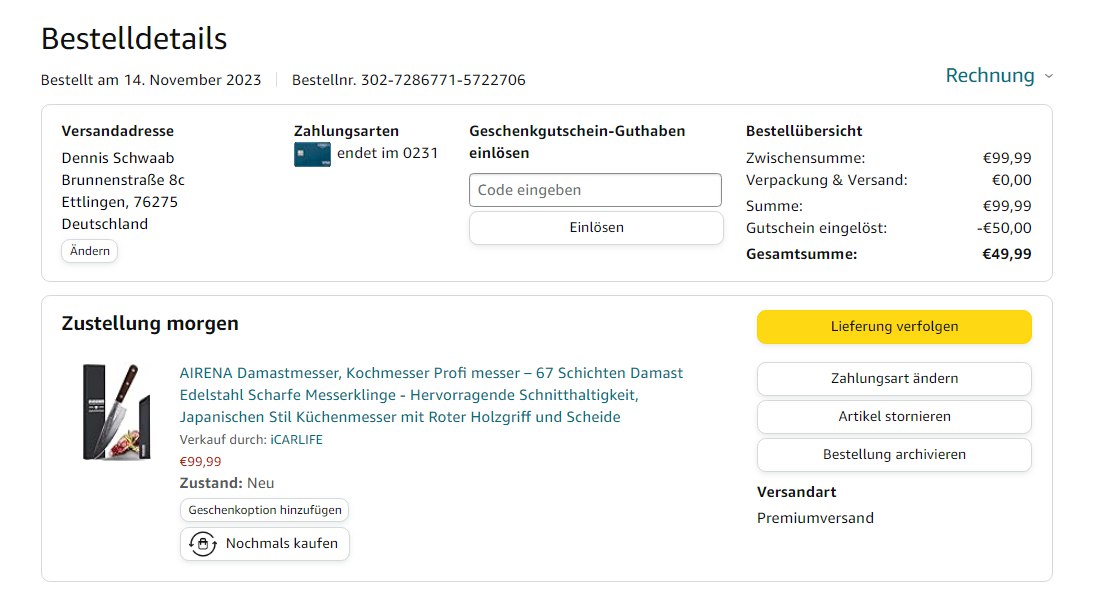
Task: Archive order with Bestellung archivieren
Action: pyautogui.click(x=894, y=454)
